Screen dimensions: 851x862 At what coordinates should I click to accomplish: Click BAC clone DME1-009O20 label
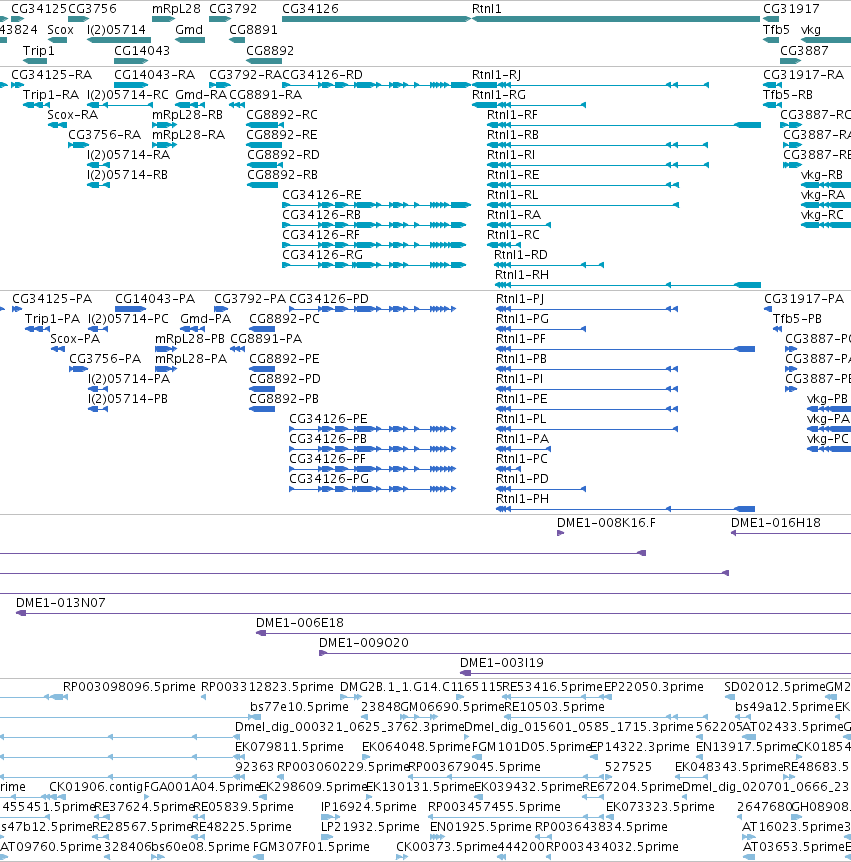364,643
